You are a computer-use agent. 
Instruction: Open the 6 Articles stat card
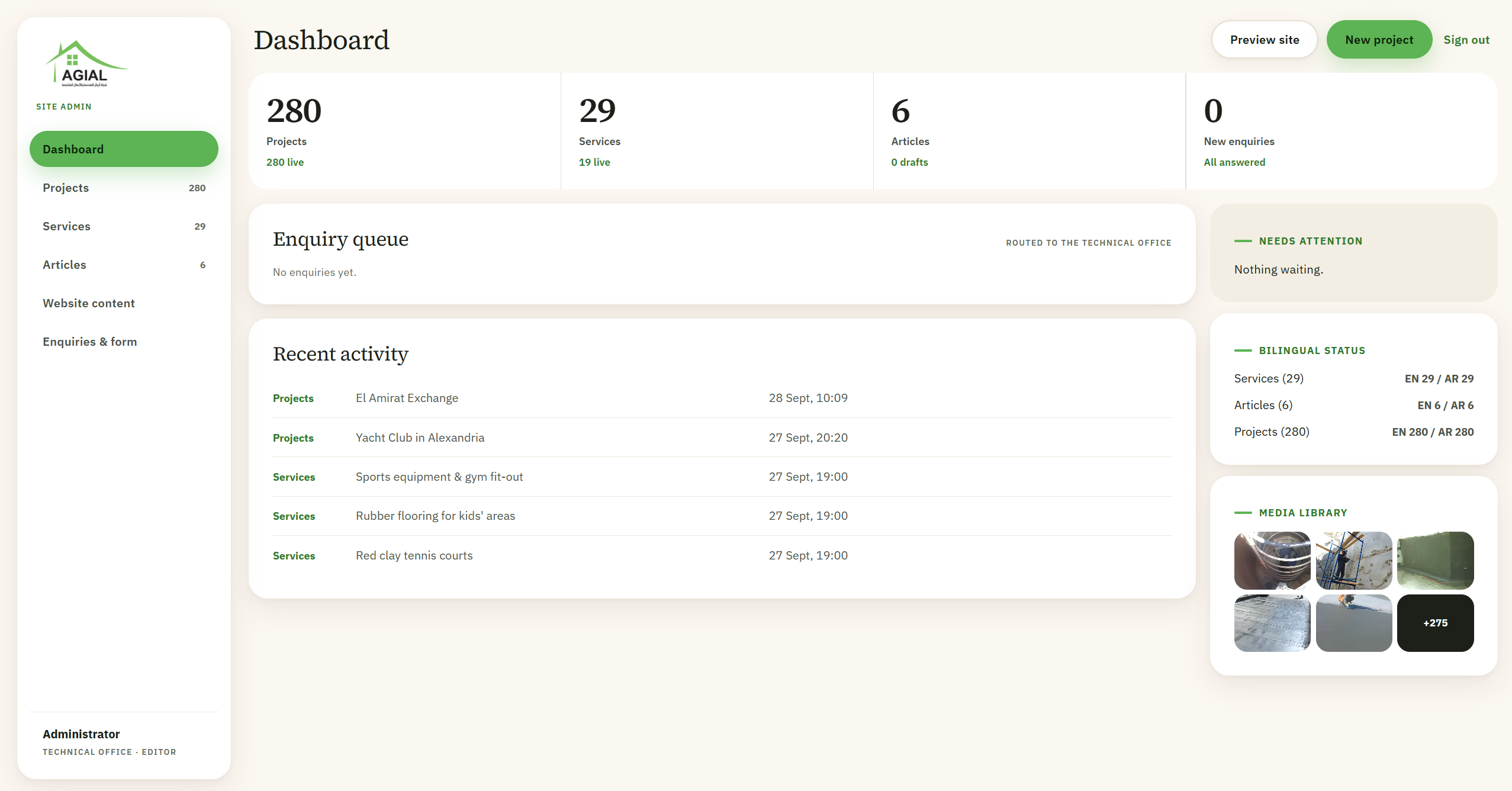point(1030,131)
